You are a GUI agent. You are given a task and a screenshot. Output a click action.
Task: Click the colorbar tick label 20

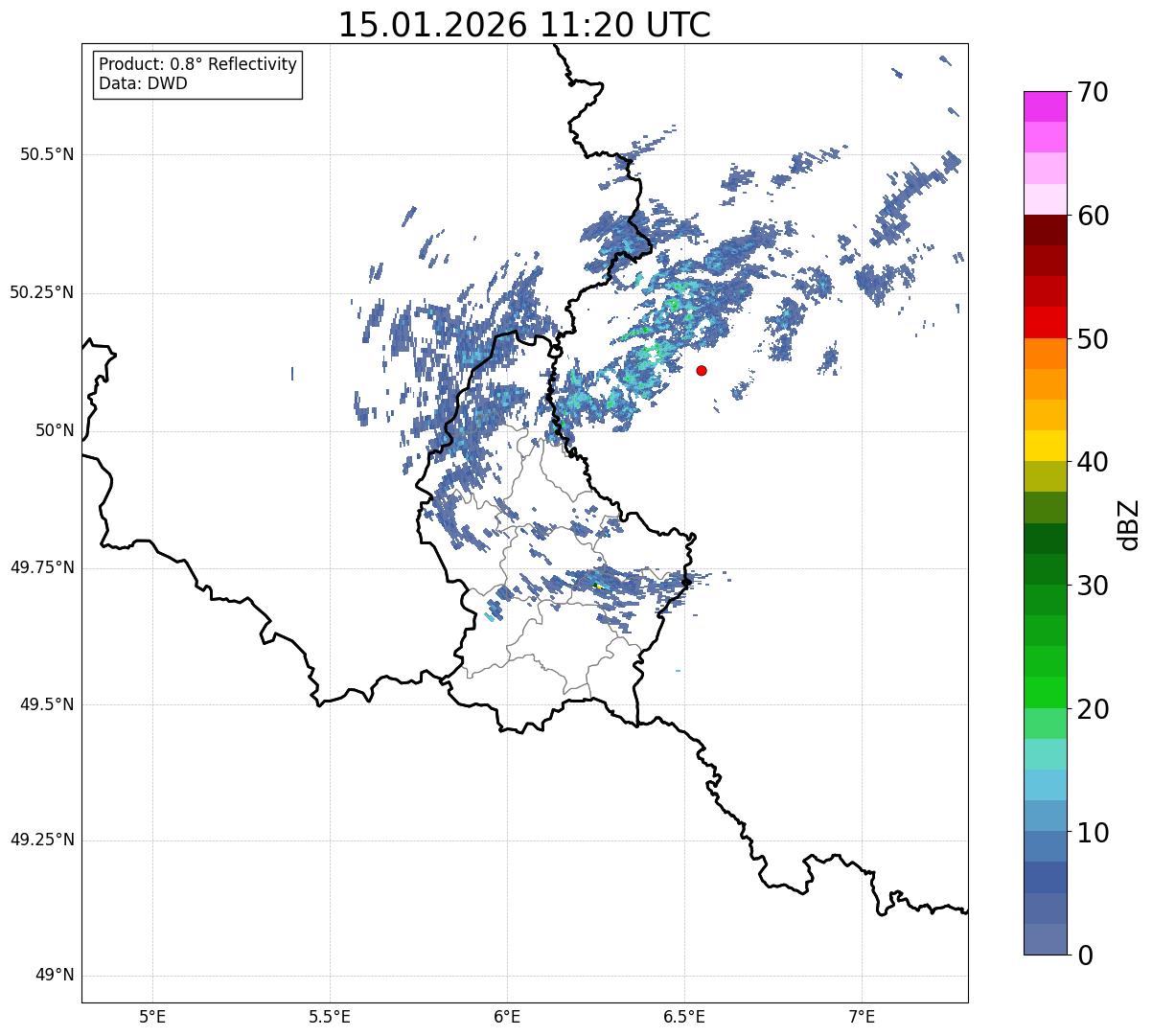tap(1092, 709)
